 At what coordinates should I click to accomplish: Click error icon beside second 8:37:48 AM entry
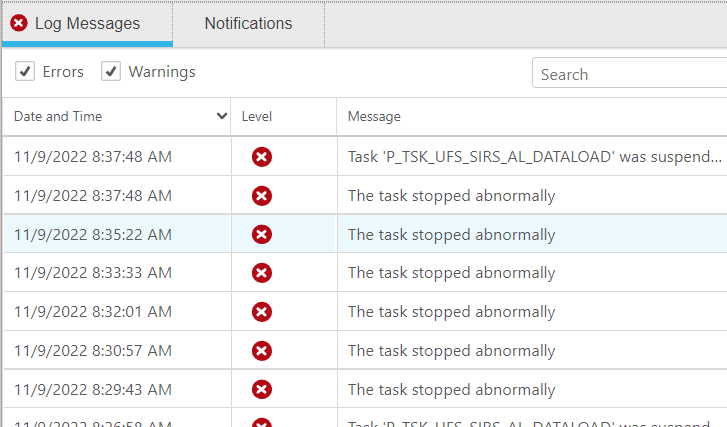click(261, 196)
